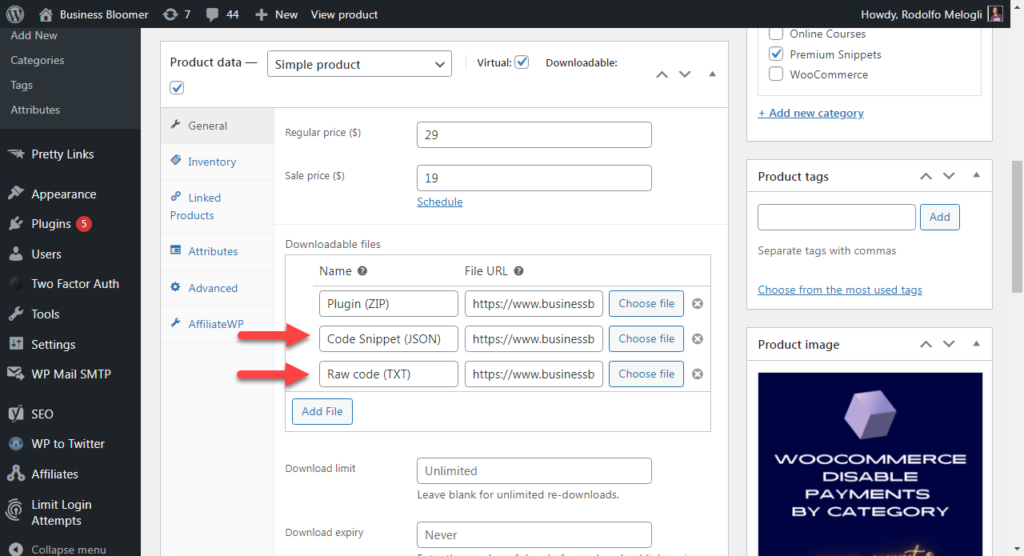Click View product in admin bar
The width and height of the screenshot is (1024, 556).
(344, 14)
